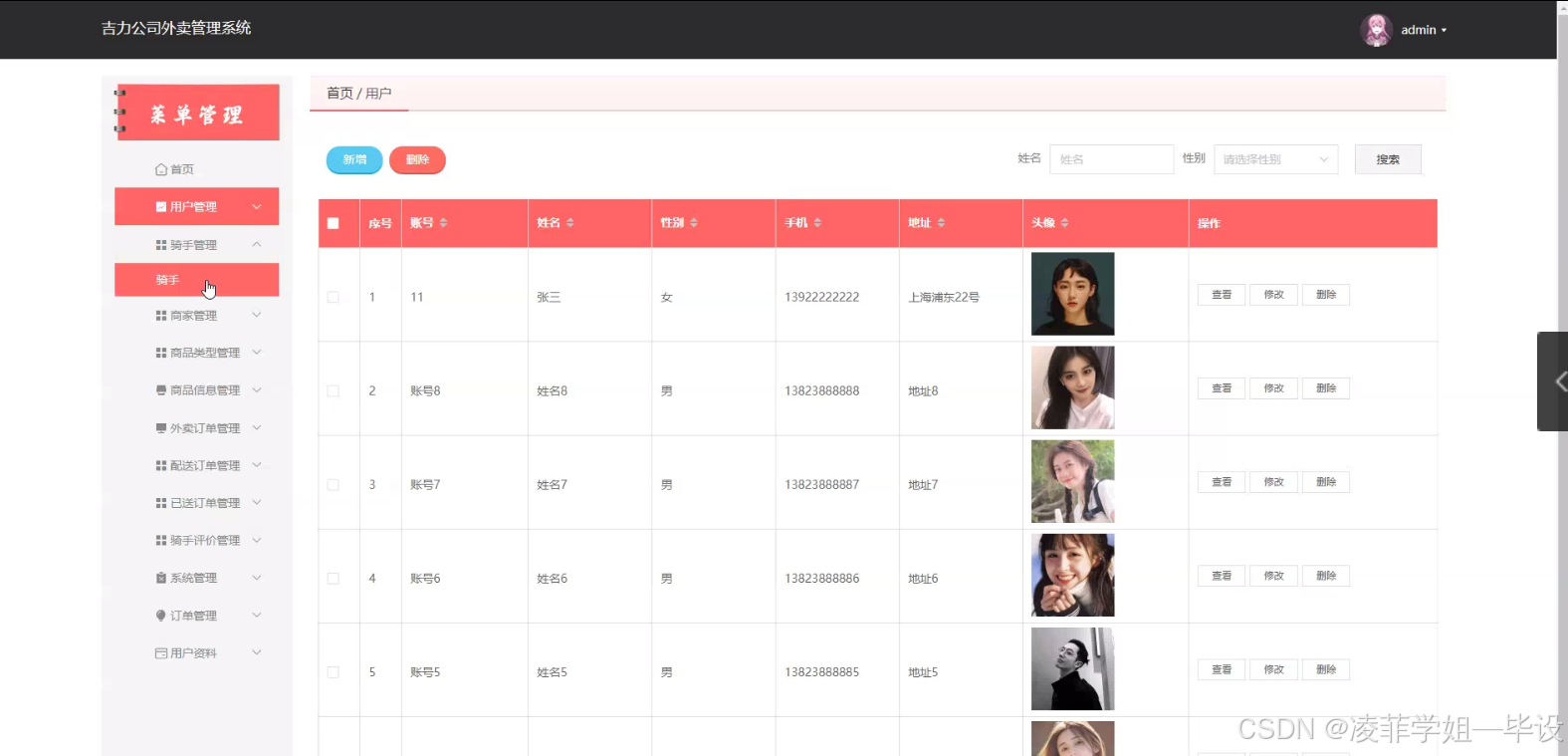Click the icon beside 用户管理
The height and width of the screenshot is (756, 1568).
click(x=161, y=207)
